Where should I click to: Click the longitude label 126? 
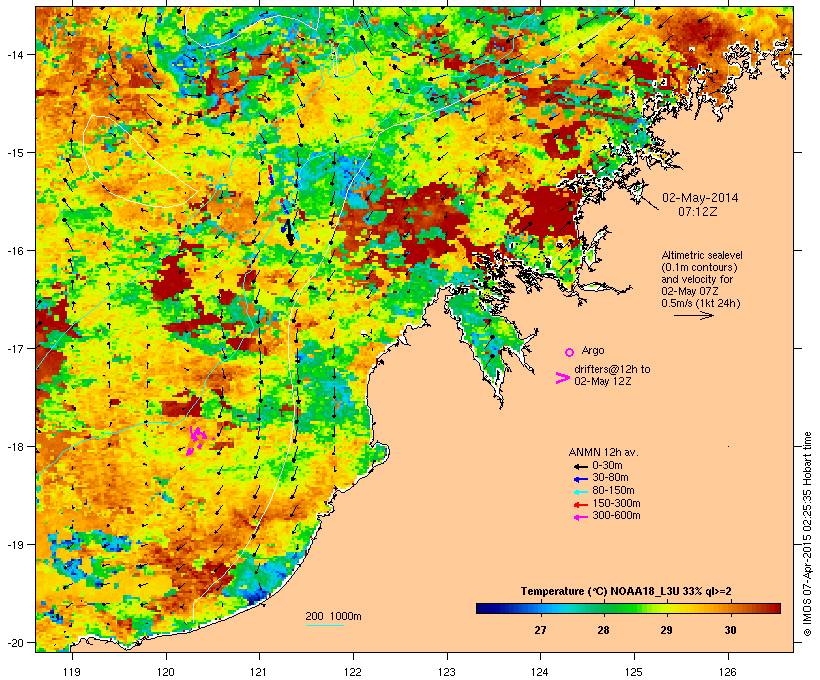tap(728, 672)
